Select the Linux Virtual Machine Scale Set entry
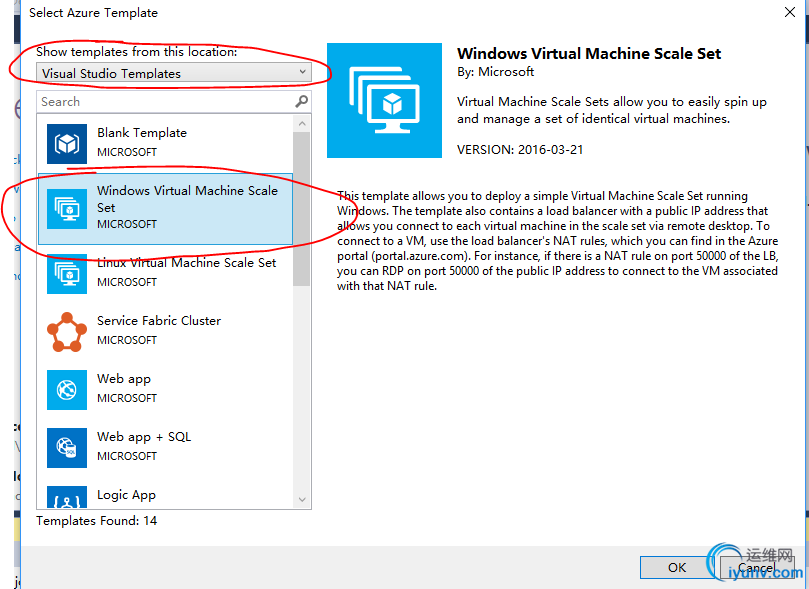 tap(166, 274)
